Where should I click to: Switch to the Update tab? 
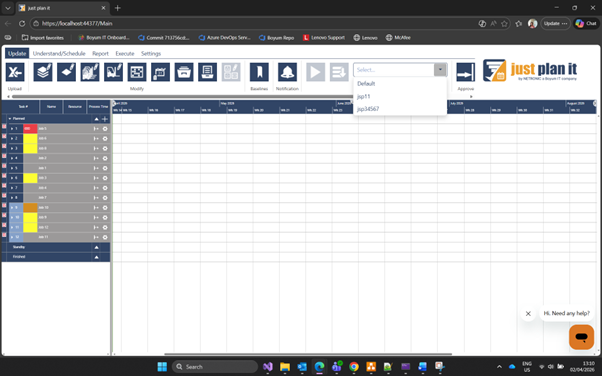click(x=17, y=53)
